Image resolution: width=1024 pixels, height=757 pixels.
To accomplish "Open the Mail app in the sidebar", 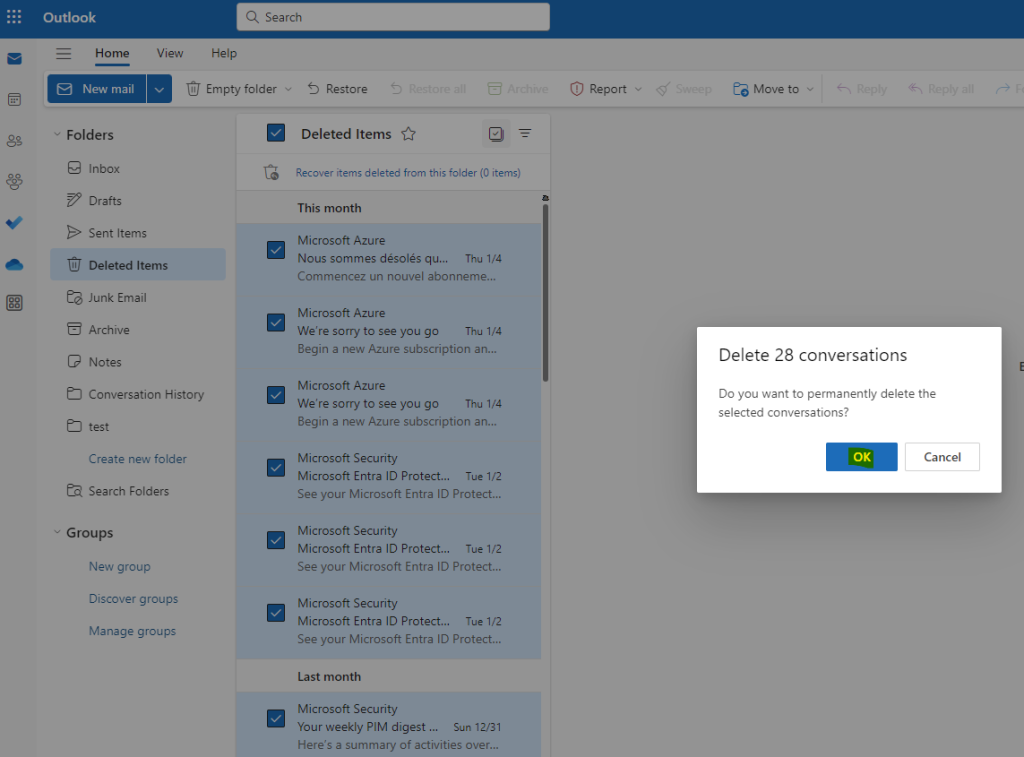I will 14,59.
